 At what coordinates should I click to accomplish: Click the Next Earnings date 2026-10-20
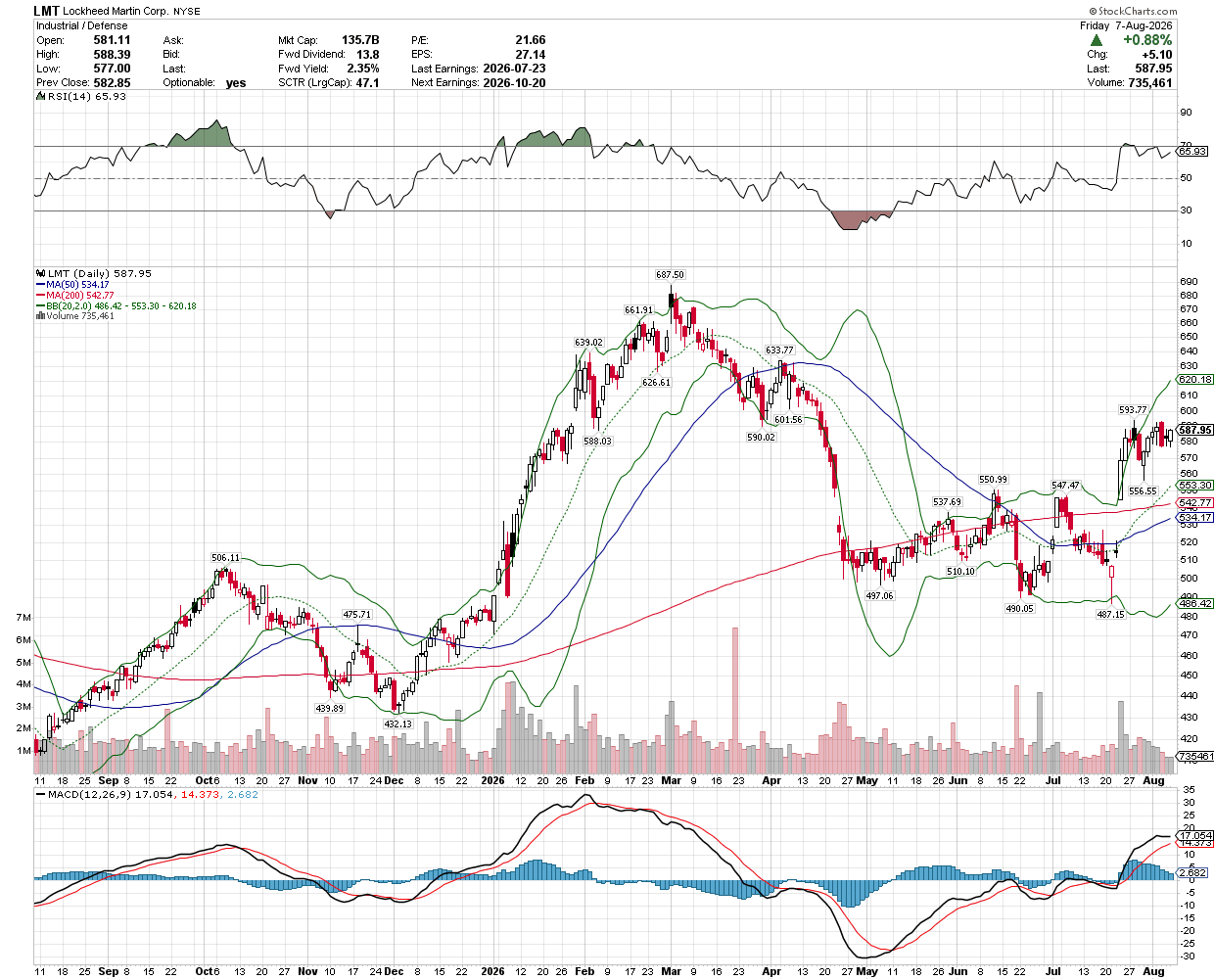point(514,83)
